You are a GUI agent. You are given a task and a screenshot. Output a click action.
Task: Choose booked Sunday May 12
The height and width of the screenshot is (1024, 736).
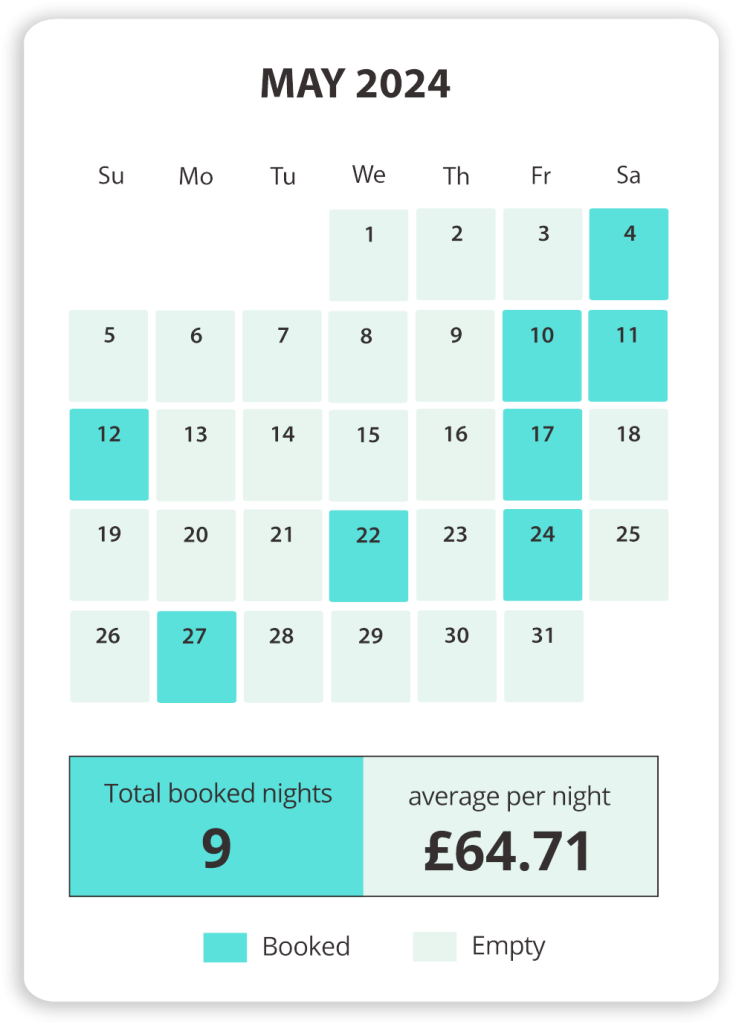[x=109, y=454]
